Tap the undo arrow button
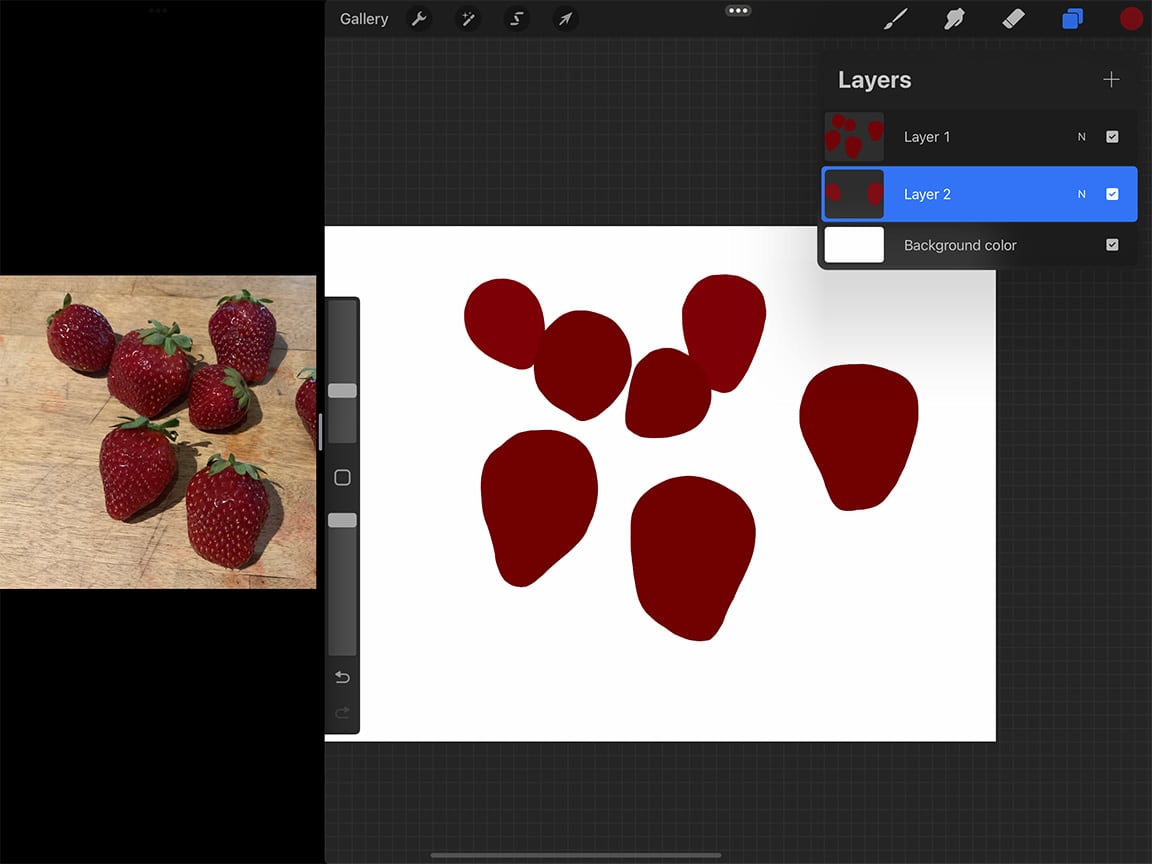The image size is (1152, 864). [x=342, y=677]
